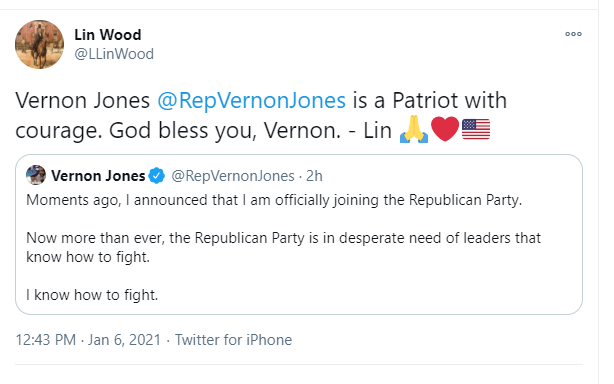Click Lin Wood's profile picture avatar
The image size is (614, 384).
pos(39,44)
